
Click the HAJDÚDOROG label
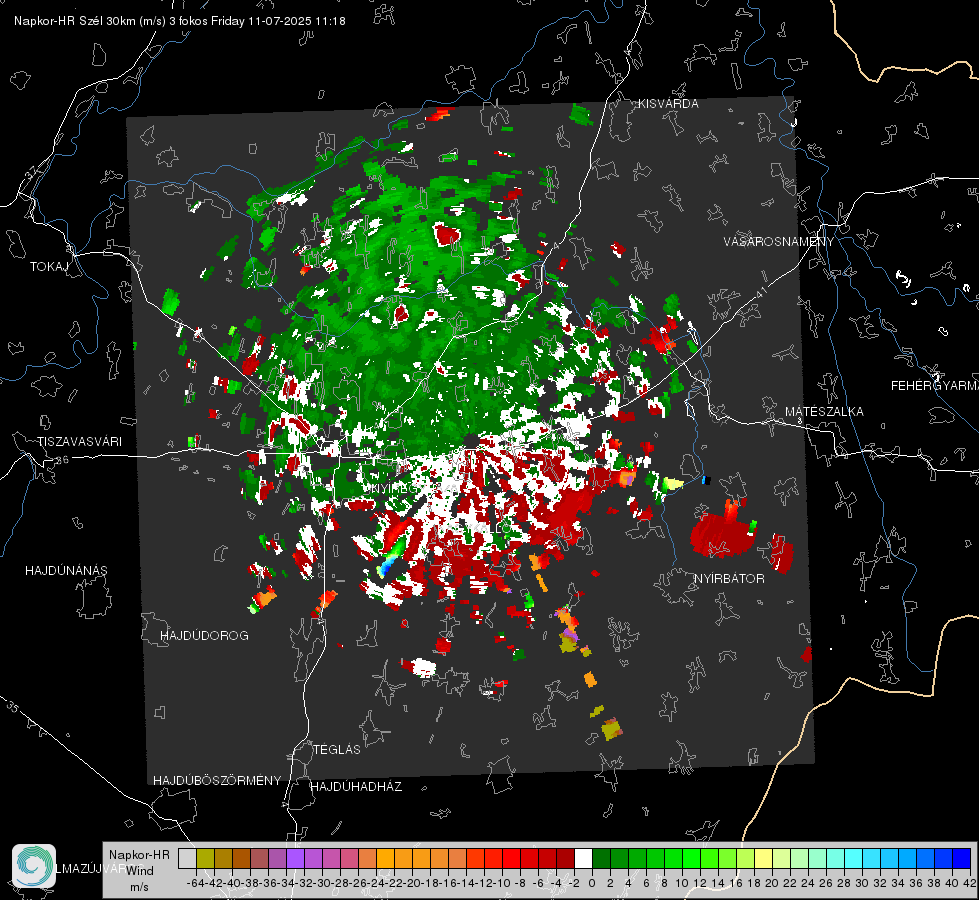coord(204,636)
